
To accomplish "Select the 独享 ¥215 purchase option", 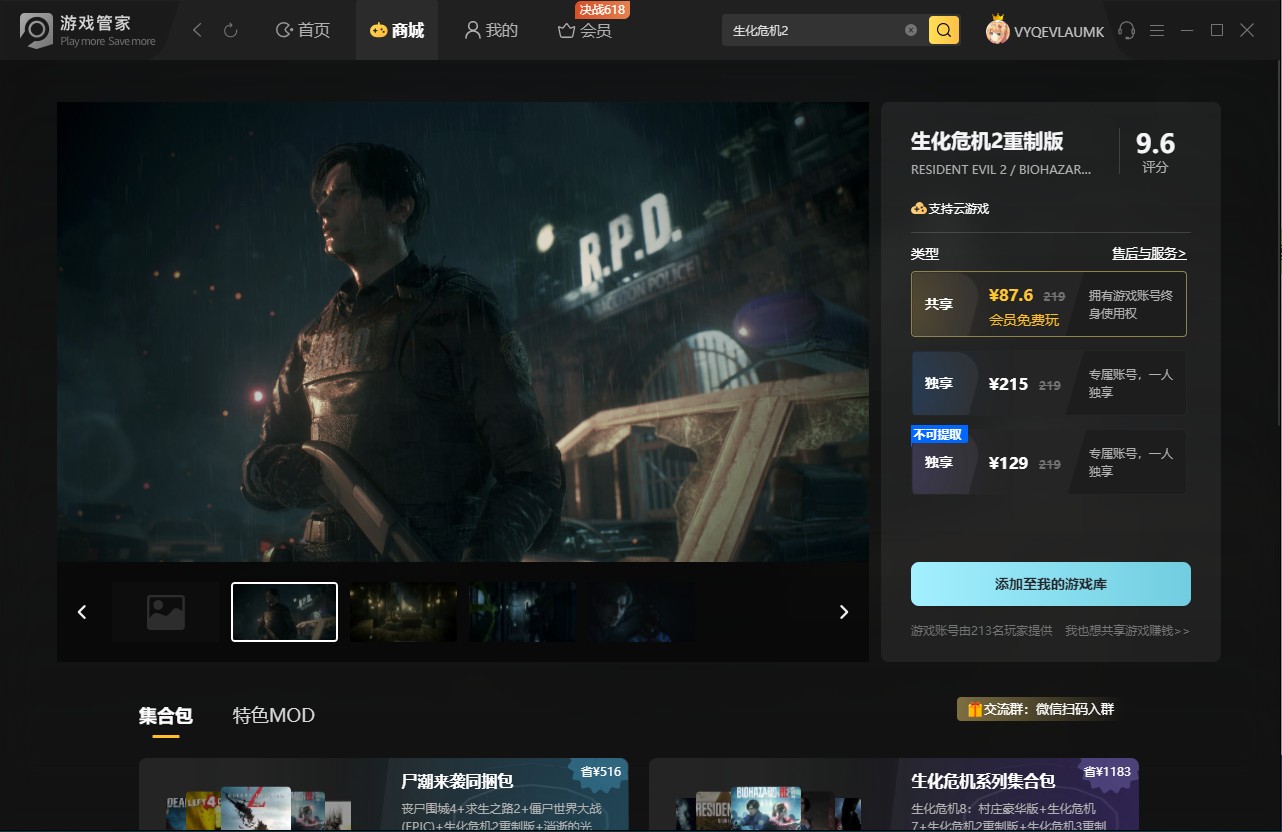I will pos(1049,383).
